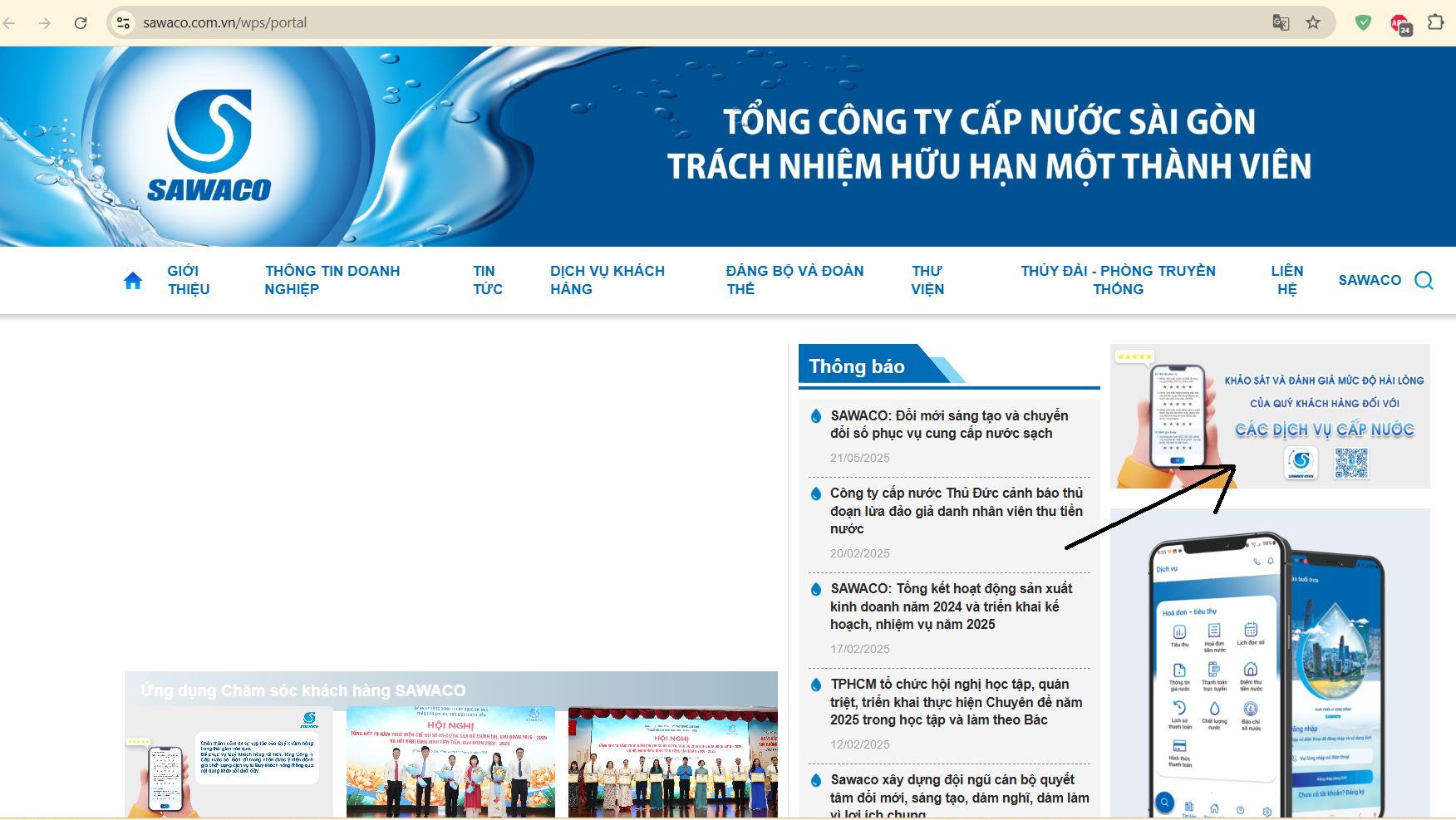Open the SAWACO đổi mới sáng tạo announcement
Screen dimensions: 1456x820
(947, 425)
